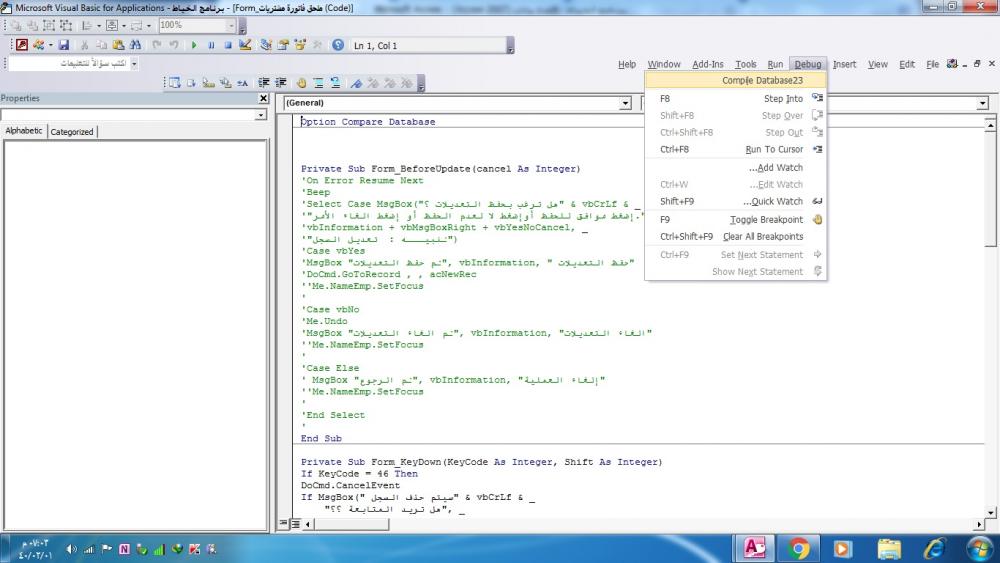This screenshot has height=563, width=1000.
Task: Open the 100% zoom dropdown
Action: point(231,26)
